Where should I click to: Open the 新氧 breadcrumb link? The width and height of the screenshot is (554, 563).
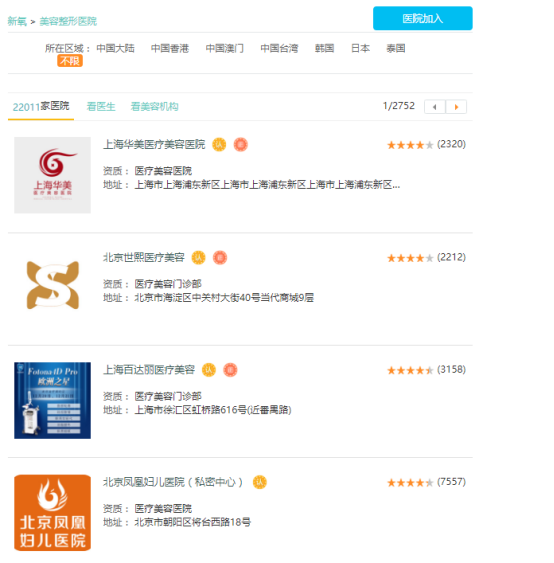pyautogui.click(x=17, y=22)
